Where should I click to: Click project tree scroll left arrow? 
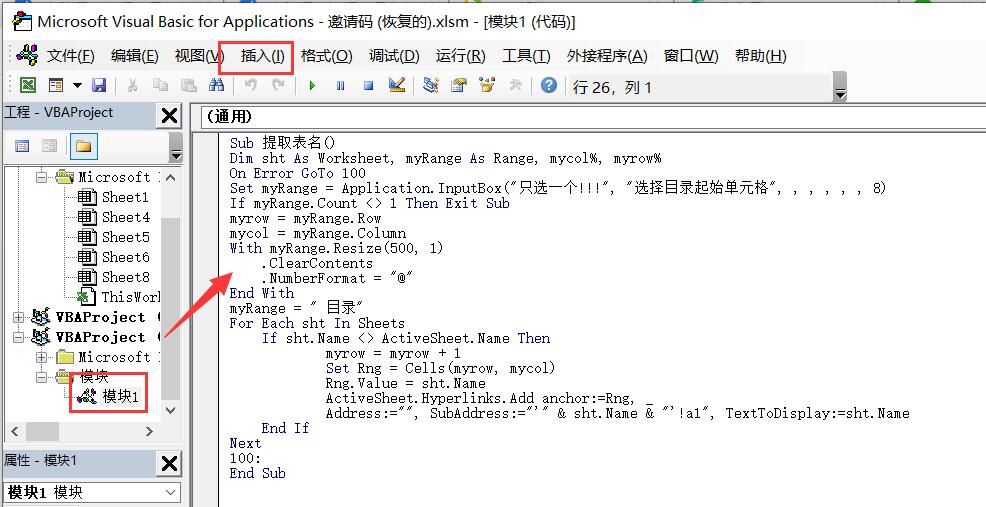click(14, 432)
